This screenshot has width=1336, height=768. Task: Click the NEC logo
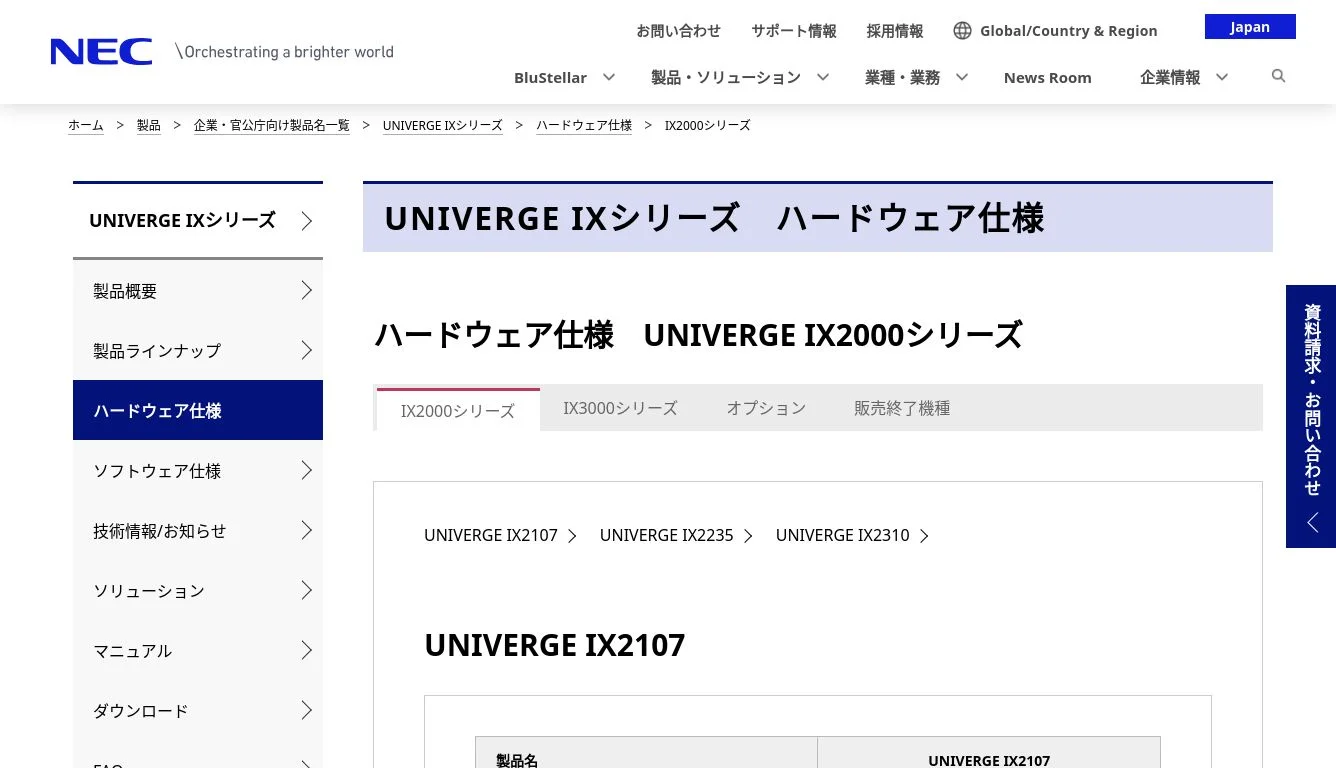click(101, 52)
